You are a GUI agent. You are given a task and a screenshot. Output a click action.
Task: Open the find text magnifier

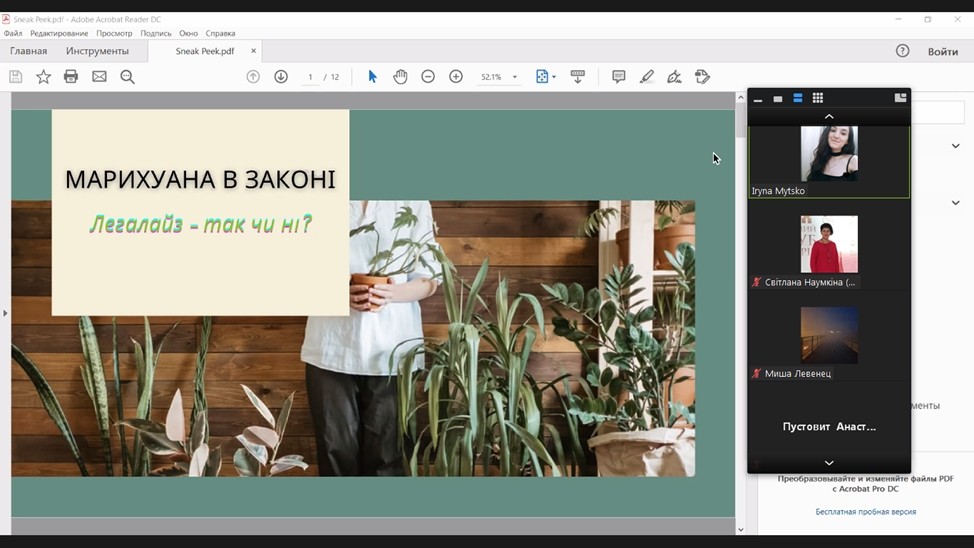tap(127, 77)
